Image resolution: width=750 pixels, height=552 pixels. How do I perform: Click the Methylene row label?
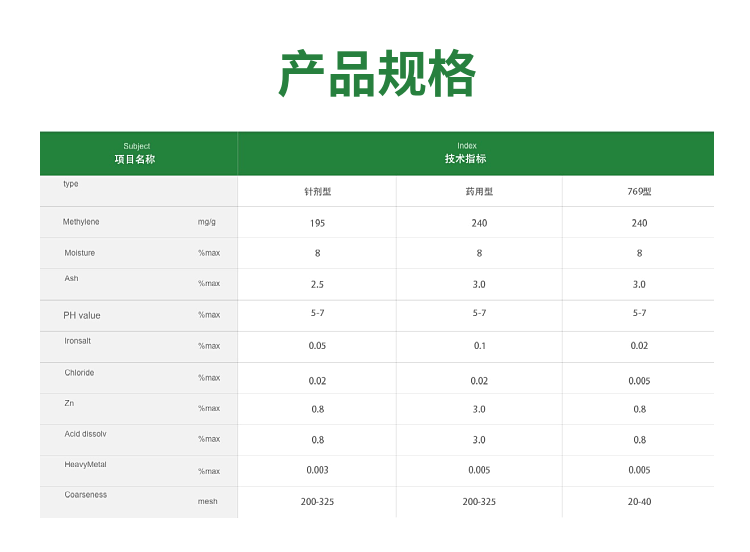[x=81, y=222]
